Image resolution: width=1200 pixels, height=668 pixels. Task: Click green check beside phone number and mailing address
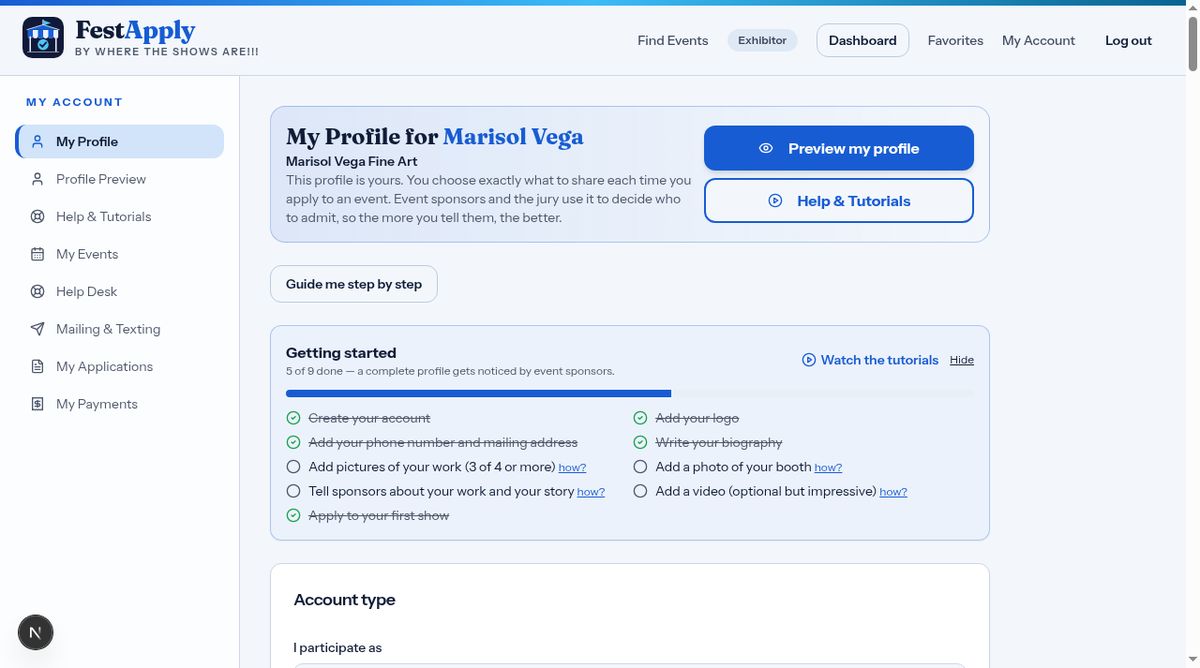coord(293,442)
